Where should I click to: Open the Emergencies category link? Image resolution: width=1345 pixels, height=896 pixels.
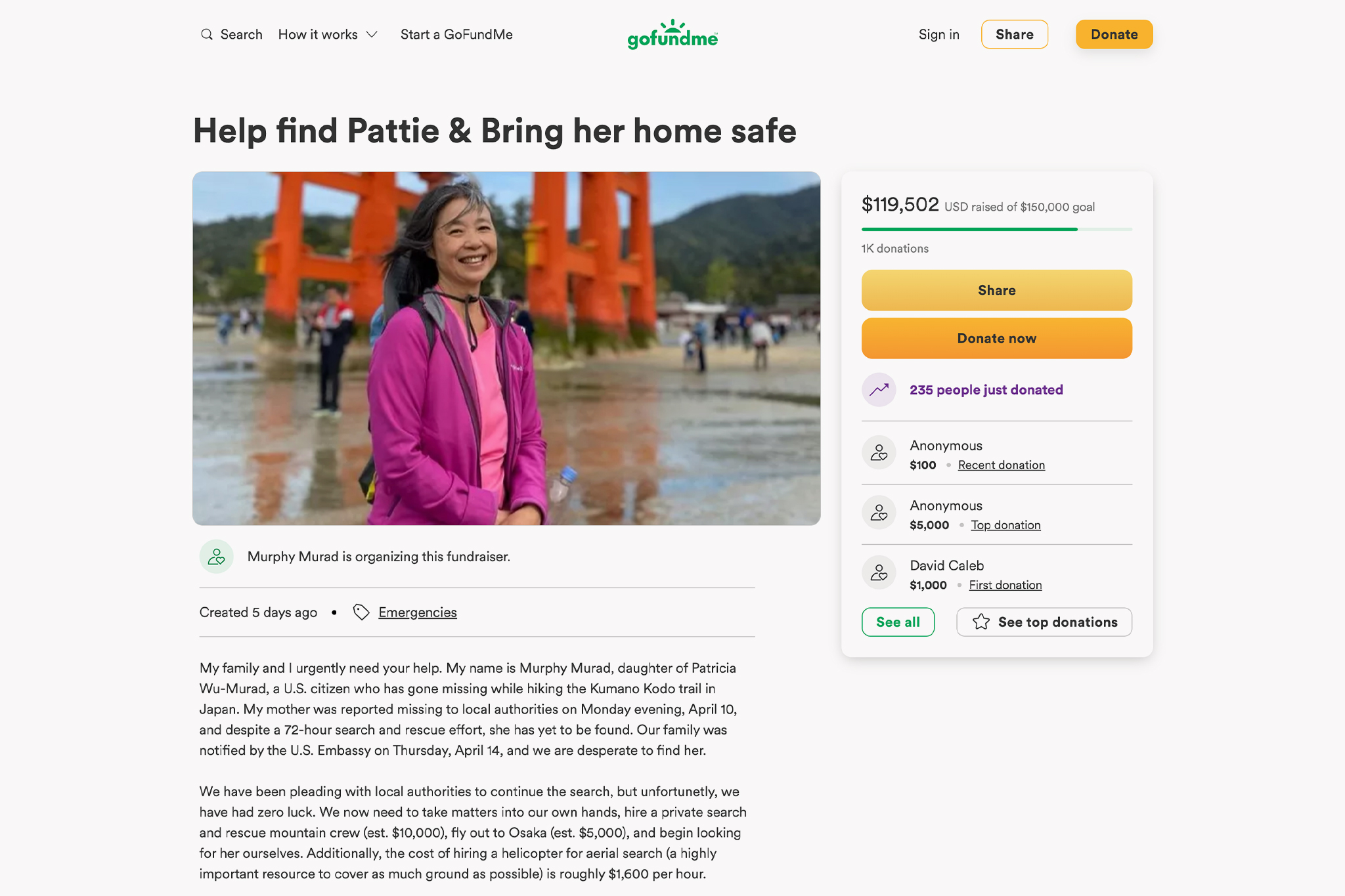[418, 612]
